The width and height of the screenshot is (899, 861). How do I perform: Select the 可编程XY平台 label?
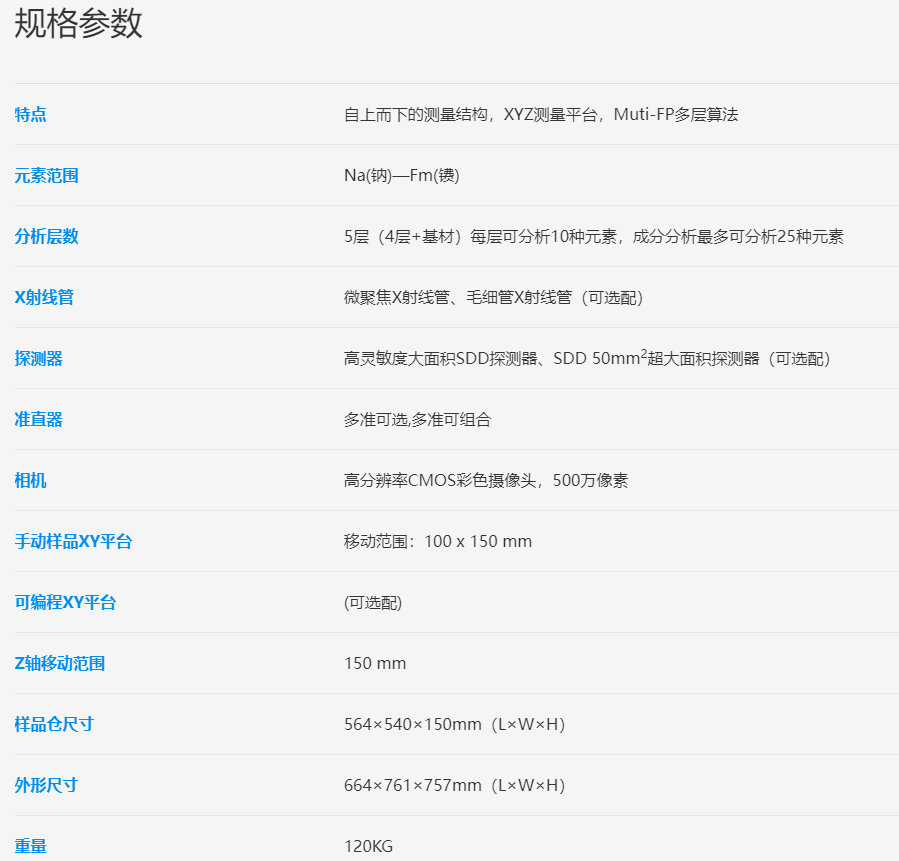(66, 603)
